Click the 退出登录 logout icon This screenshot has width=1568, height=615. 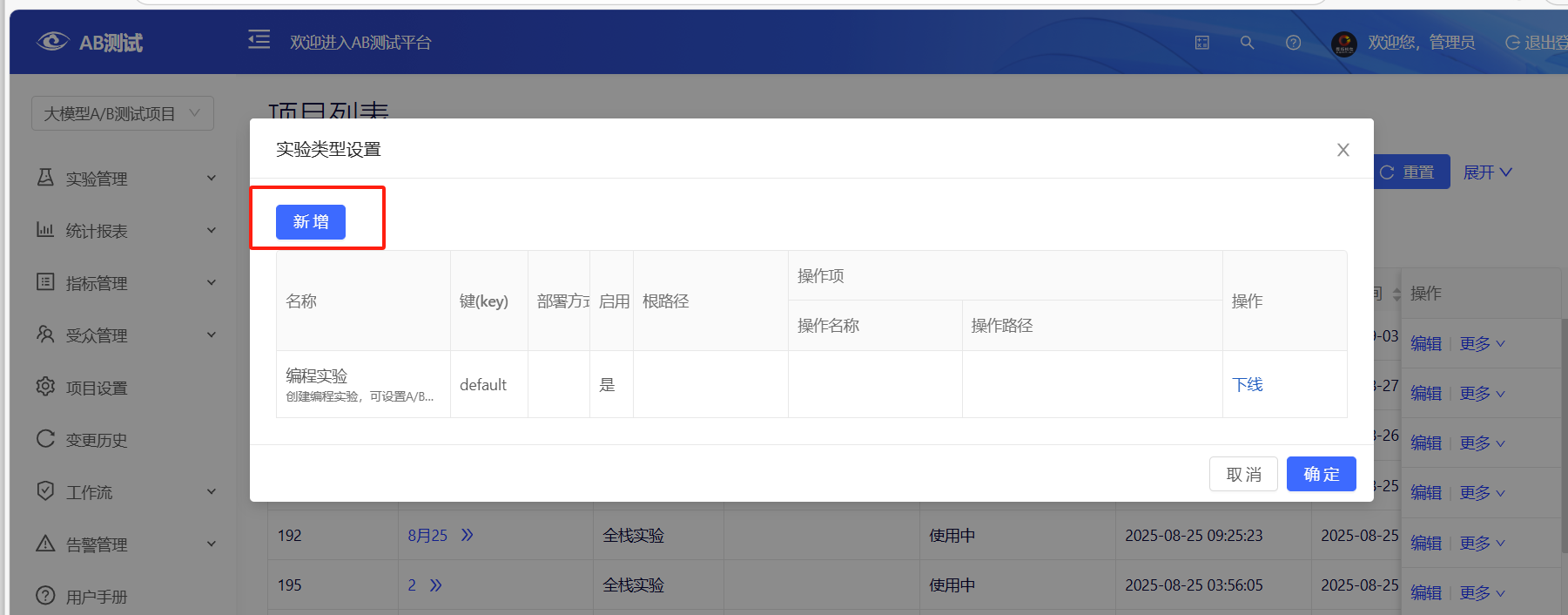(x=1512, y=43)
